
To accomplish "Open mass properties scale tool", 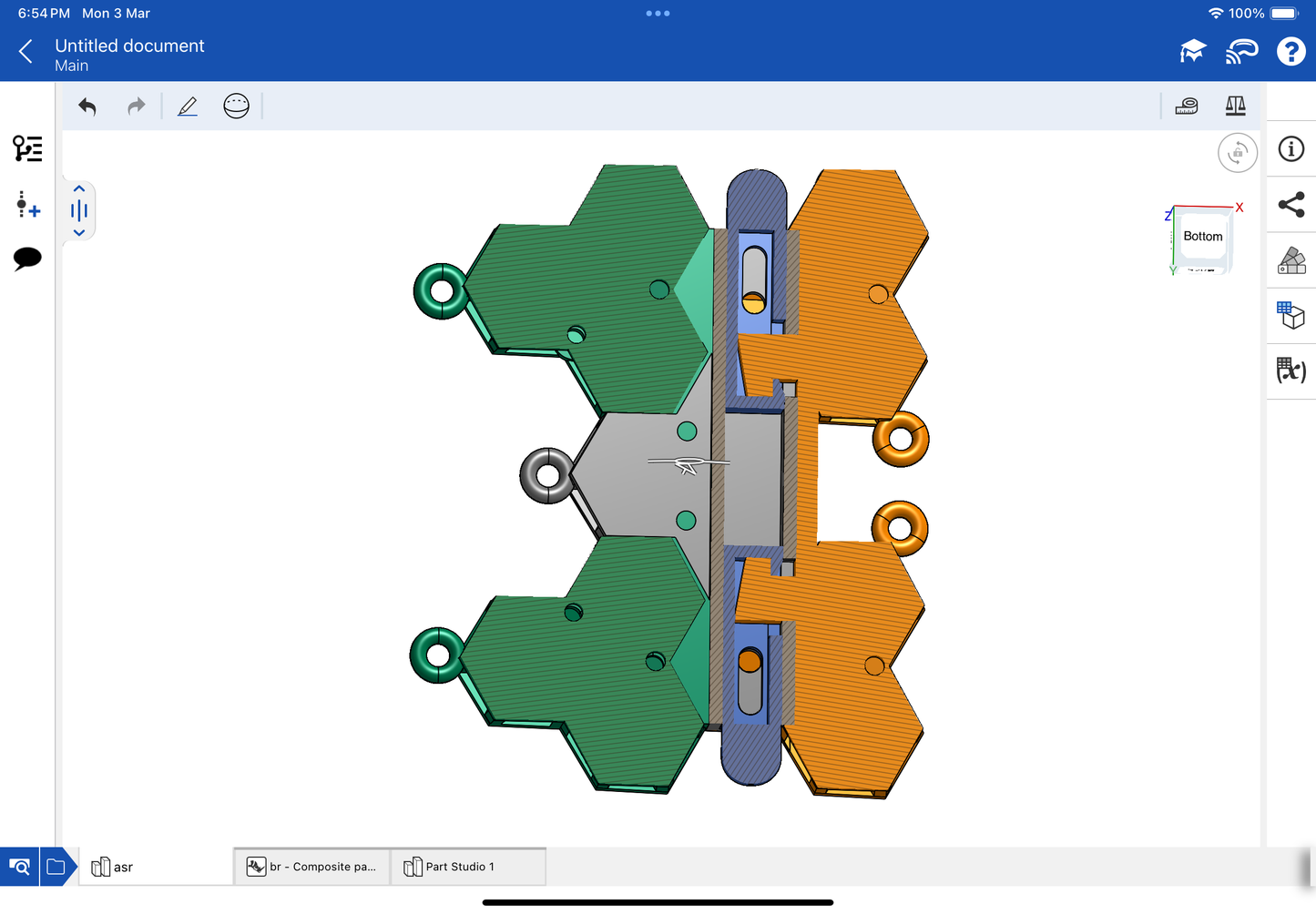I will [1235, 107].
